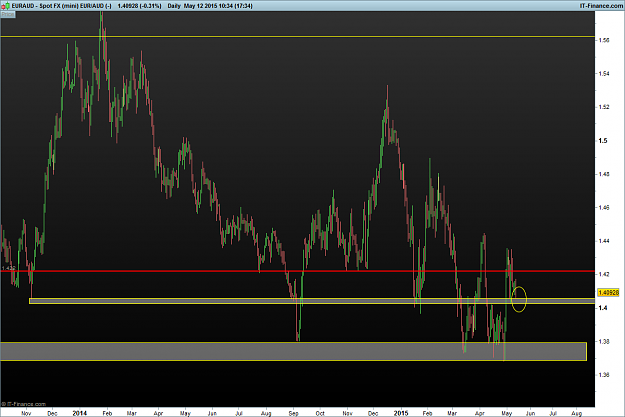Select the narrow yellow support zone near 1.405
This screenshot has height=417, width=625.
click(312, 301)
